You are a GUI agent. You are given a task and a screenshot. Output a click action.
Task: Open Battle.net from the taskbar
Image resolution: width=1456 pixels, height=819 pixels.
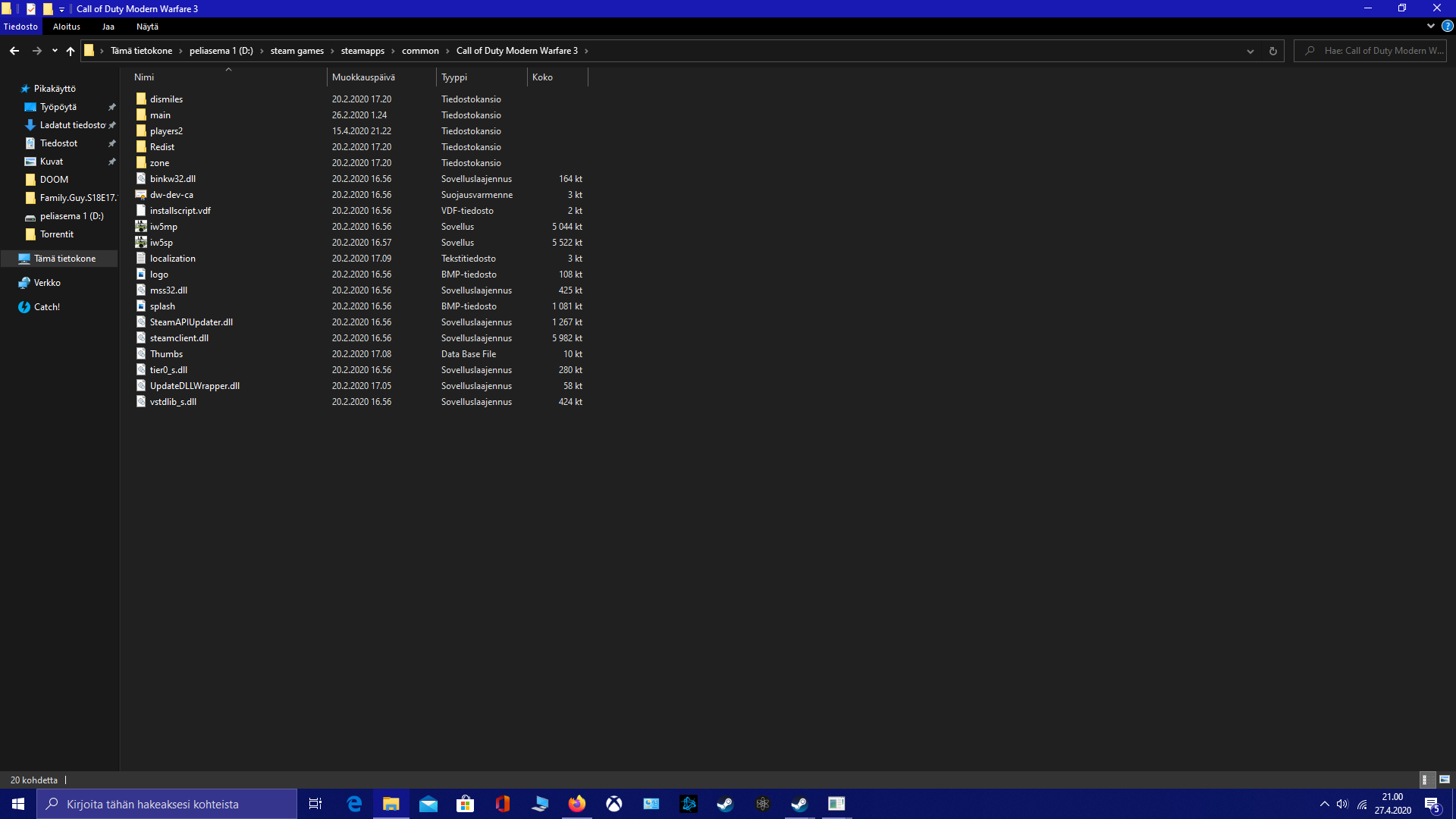[x=689, y=804]
